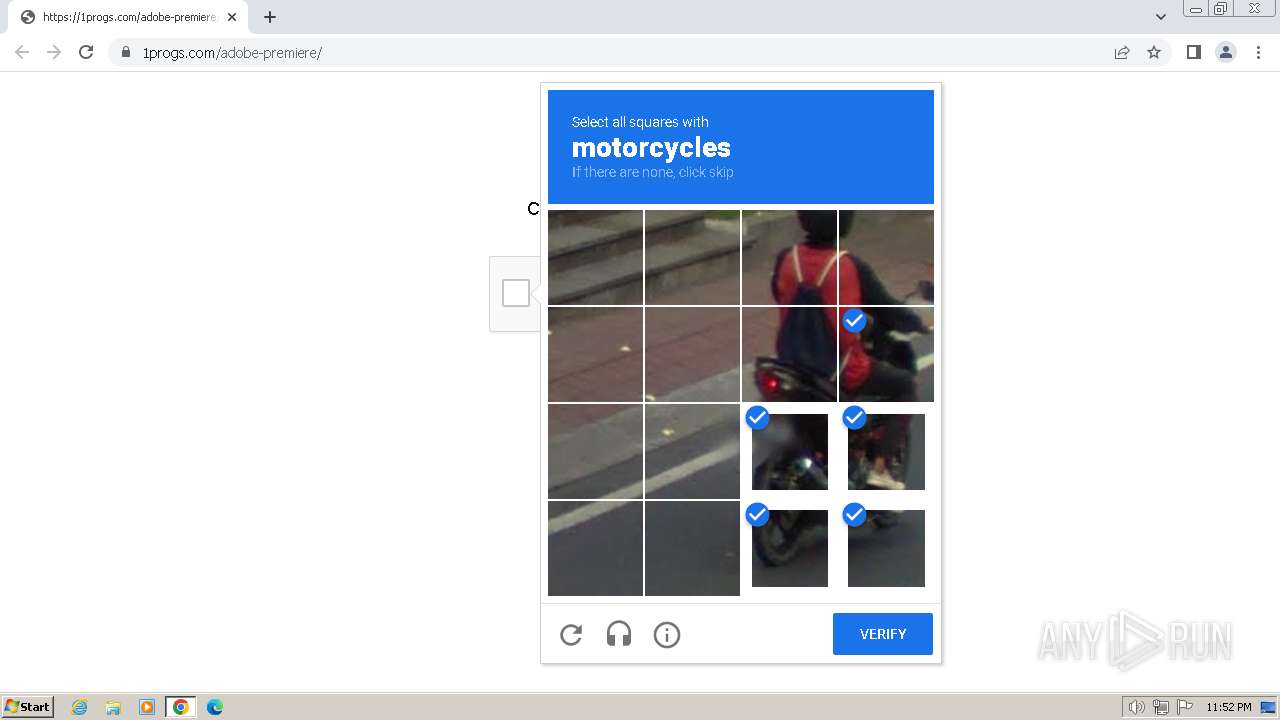Open File Explorer from the taskbar

[x=113, y=707]
